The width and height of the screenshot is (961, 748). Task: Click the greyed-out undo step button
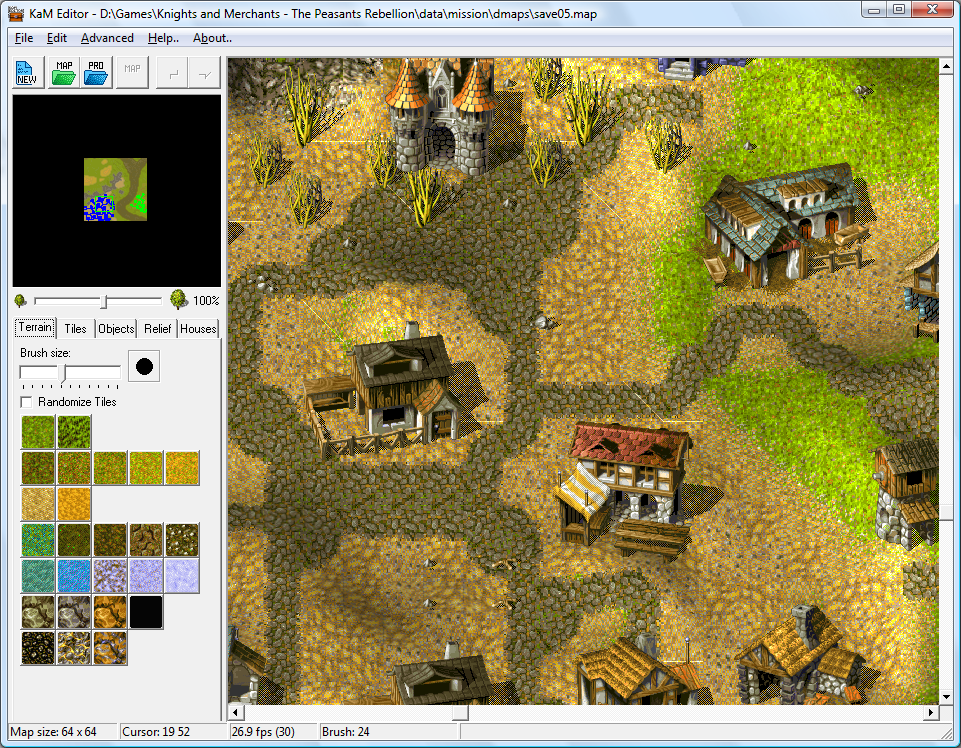(173, 72)
